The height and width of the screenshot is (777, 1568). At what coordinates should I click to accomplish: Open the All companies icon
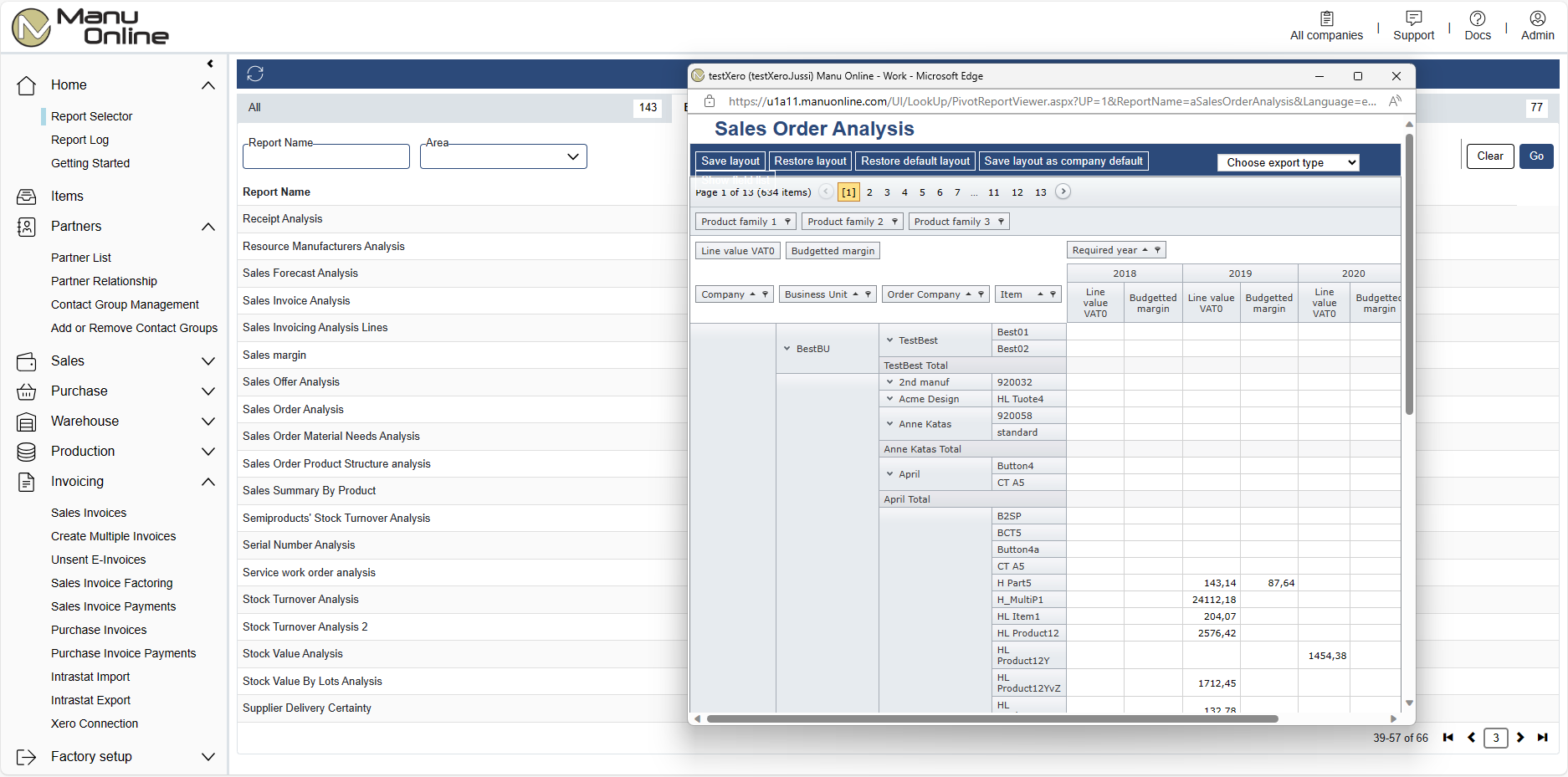(1326, 19)
